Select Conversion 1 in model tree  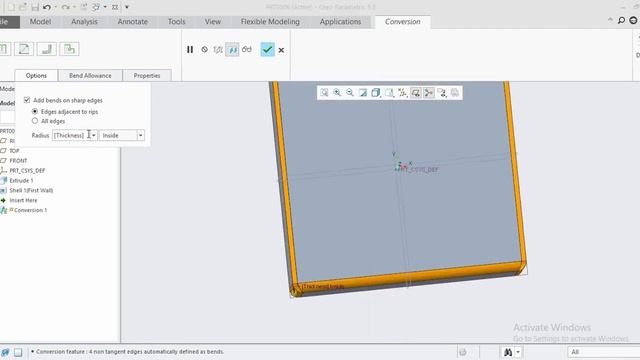30,210
